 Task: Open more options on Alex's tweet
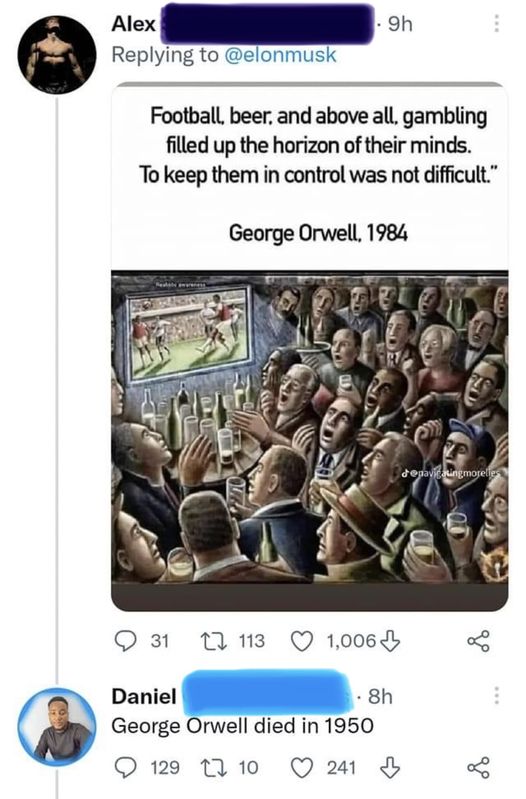pyautogui.click(x=496, y=23)
